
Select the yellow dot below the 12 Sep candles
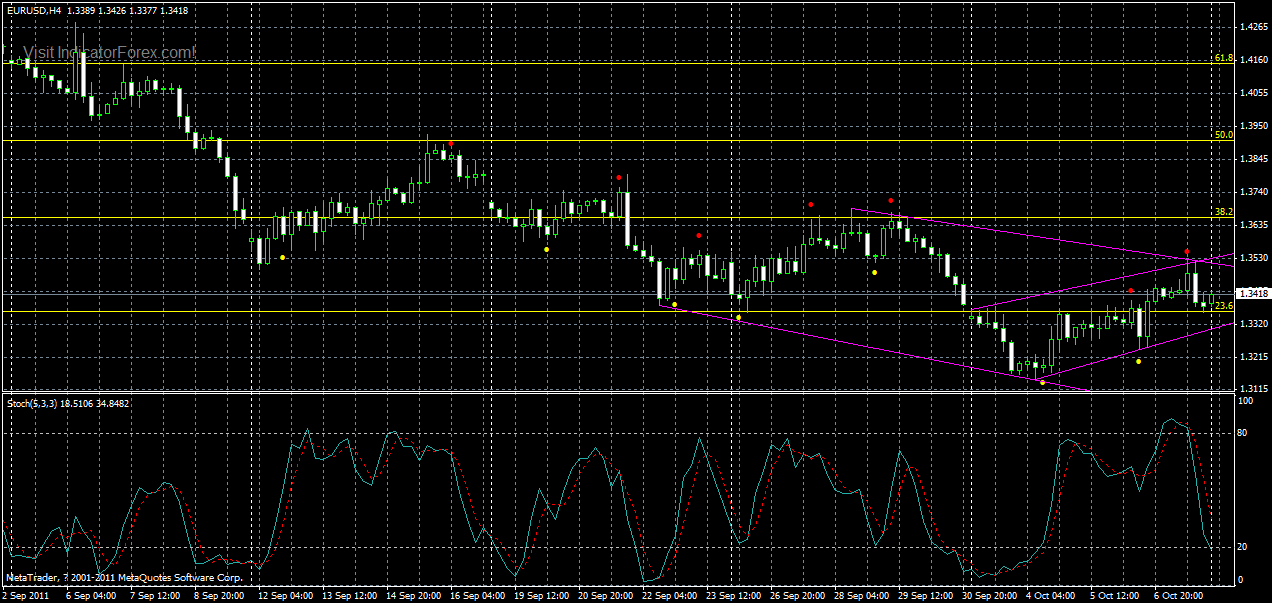tap(283, 257)
